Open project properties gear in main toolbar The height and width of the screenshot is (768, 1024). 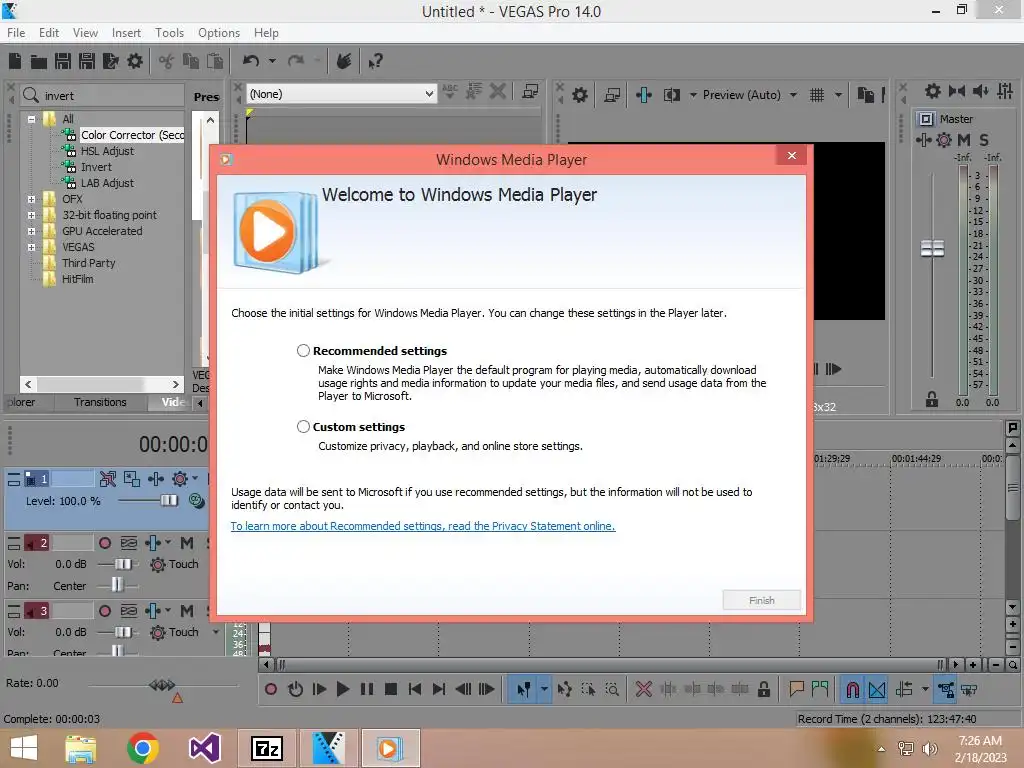(135, 61)
